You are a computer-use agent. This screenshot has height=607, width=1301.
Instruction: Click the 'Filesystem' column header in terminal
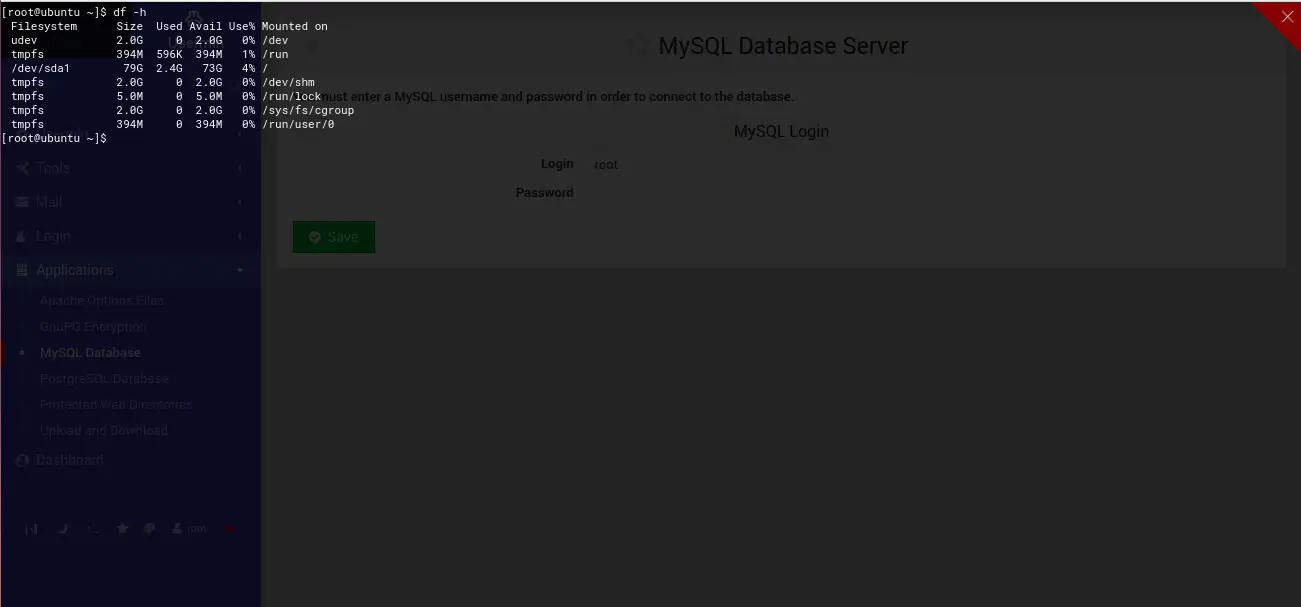coord(44,26)
